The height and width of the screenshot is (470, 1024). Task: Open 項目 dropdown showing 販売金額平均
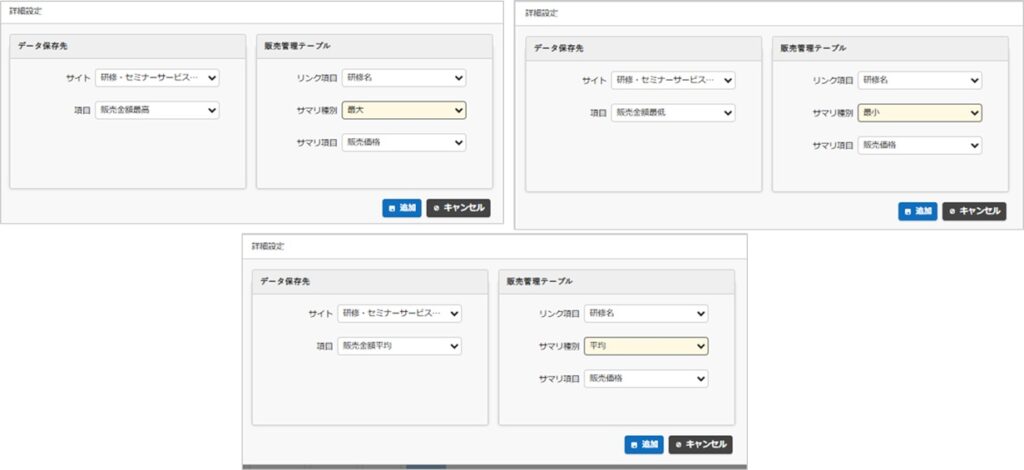coord(399,346)
